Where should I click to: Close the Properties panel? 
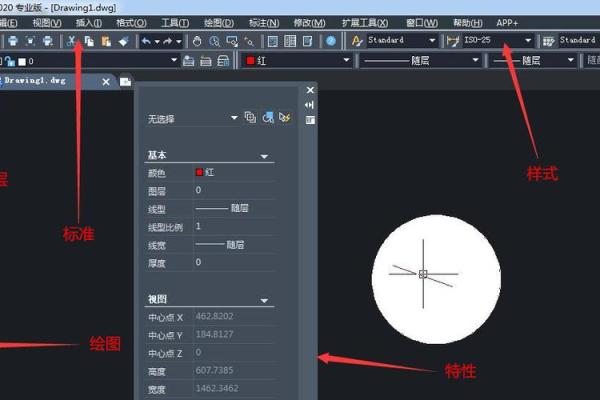[x=310, y=90]
